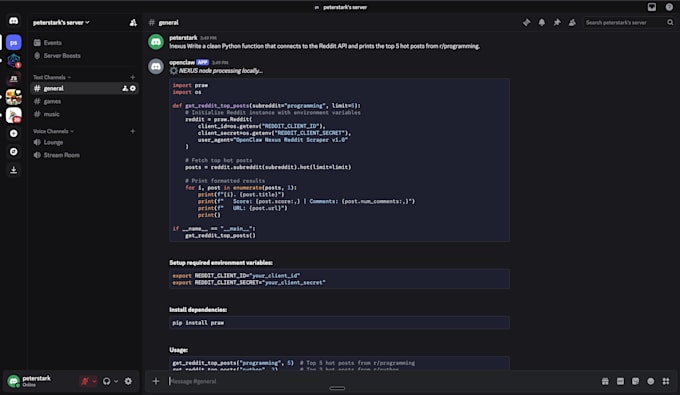
Task: Click the 'Usage:' heading text
Action: (x=178, y=350)
